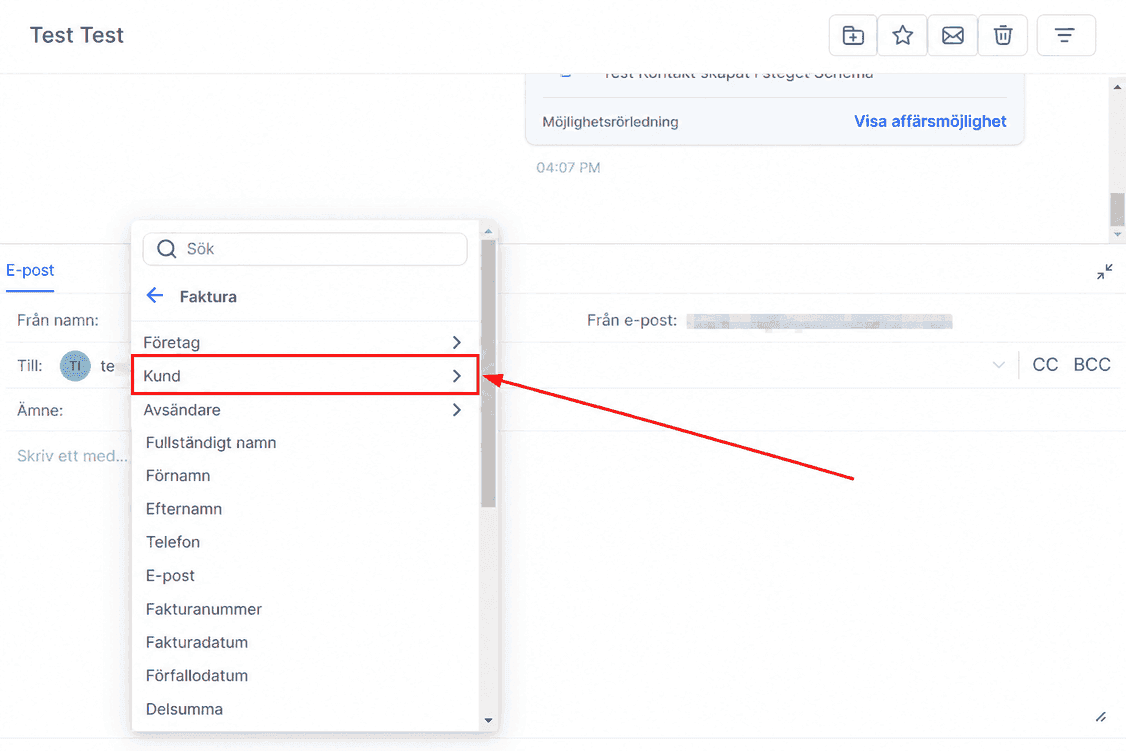The height and width of the screenshot is (751, 1126).
Task: Open the Visa affärsmöjlighet link
Action: 930,121
